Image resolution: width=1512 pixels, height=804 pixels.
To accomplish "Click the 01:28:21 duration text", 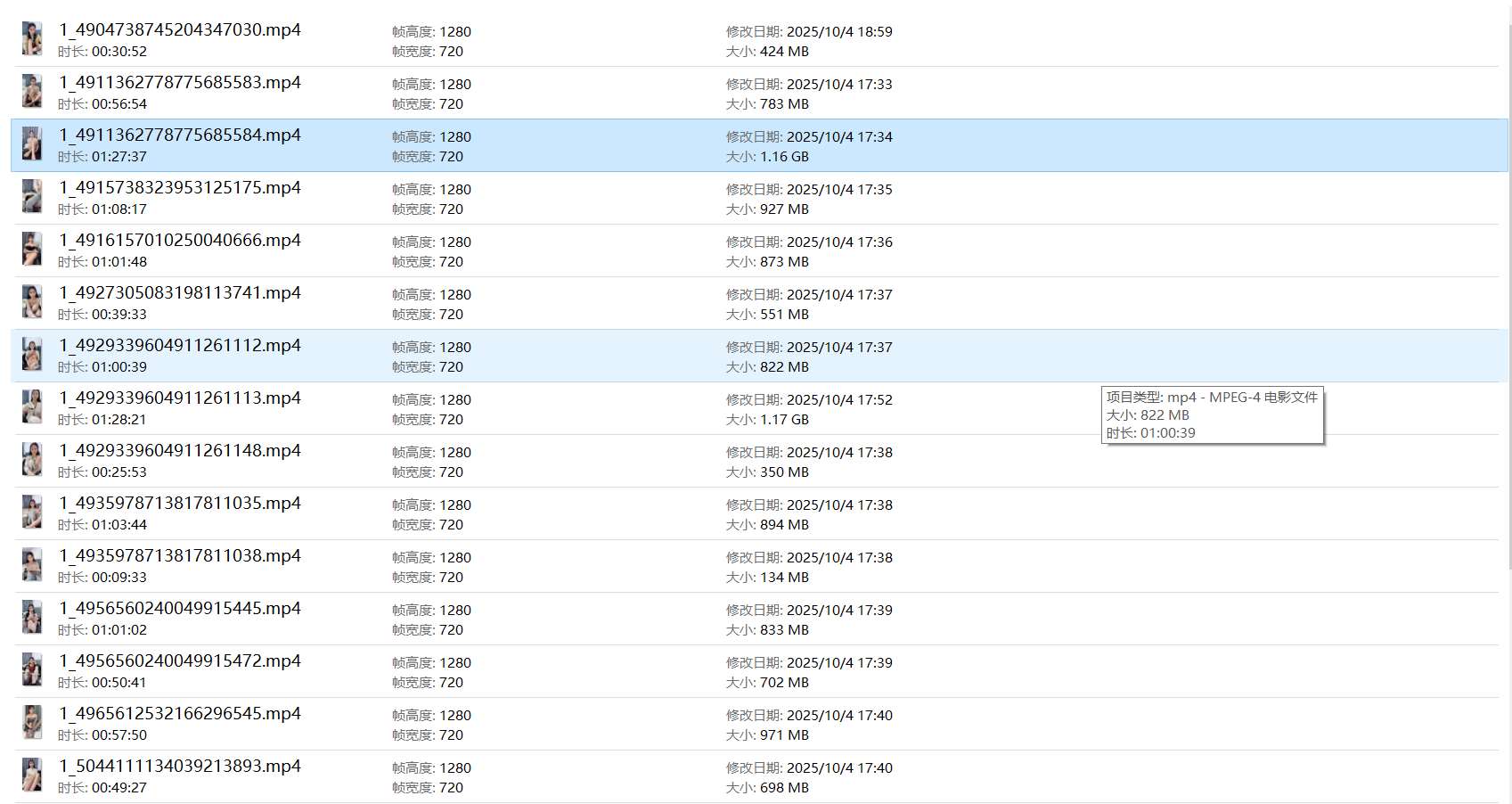I will [119, 420].
